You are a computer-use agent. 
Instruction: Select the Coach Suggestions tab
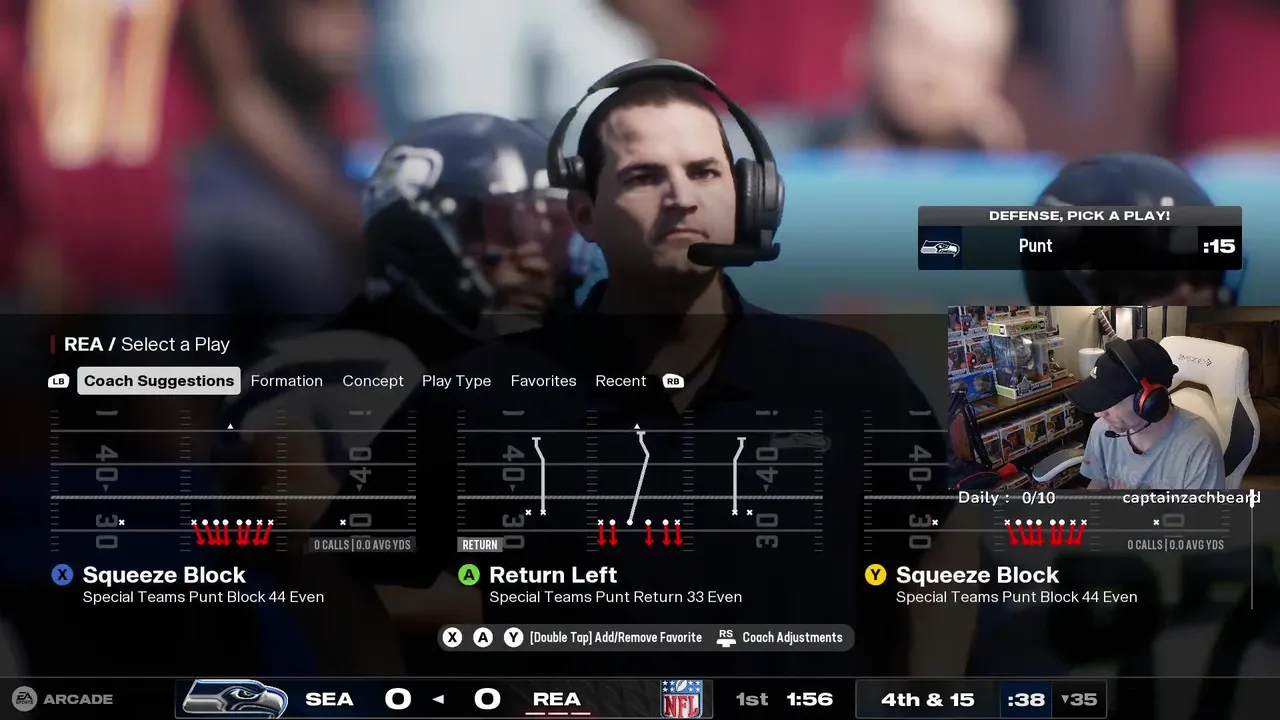[159, 381]
